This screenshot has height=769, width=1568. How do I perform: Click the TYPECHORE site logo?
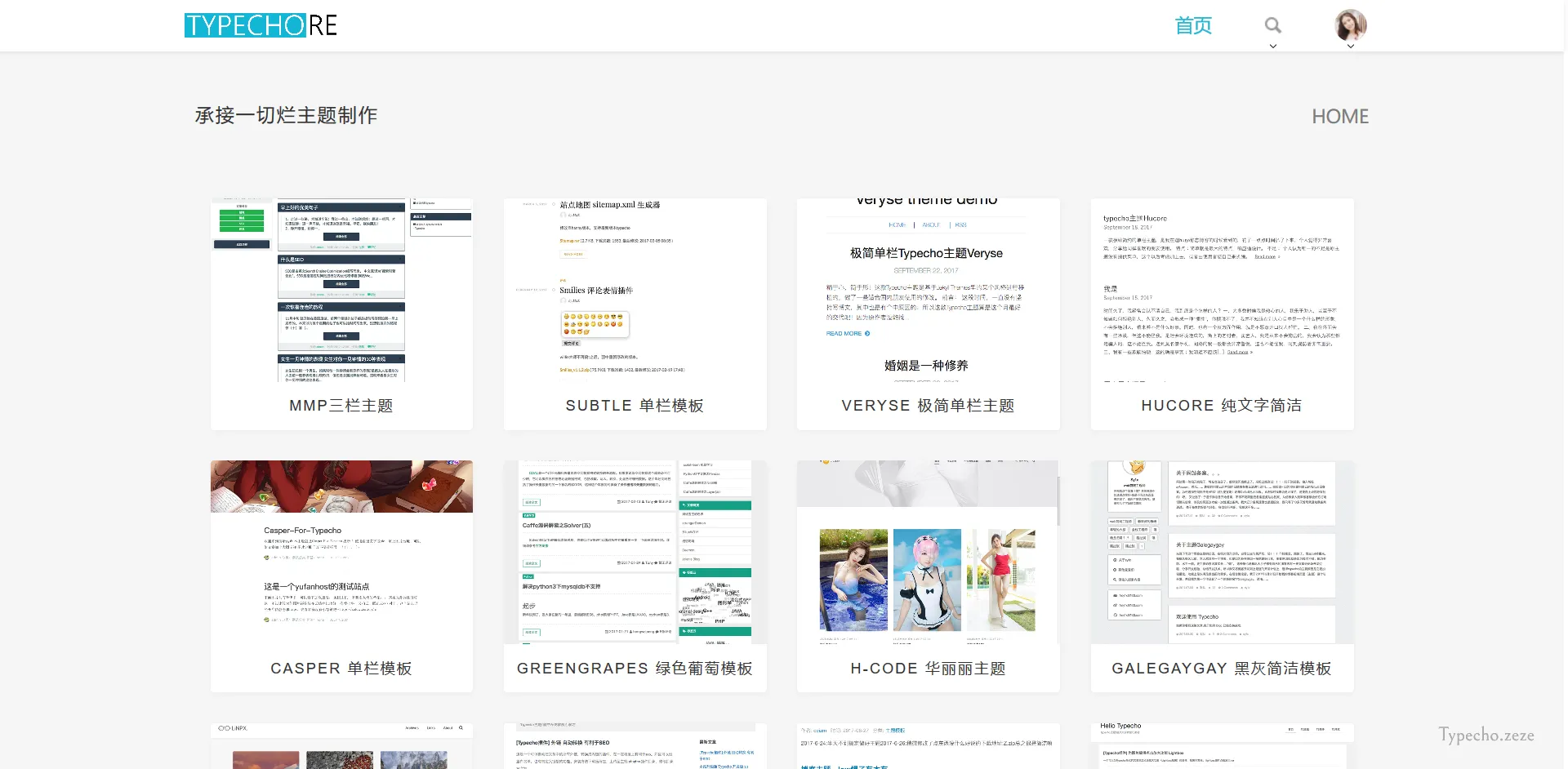click(261, 25)
